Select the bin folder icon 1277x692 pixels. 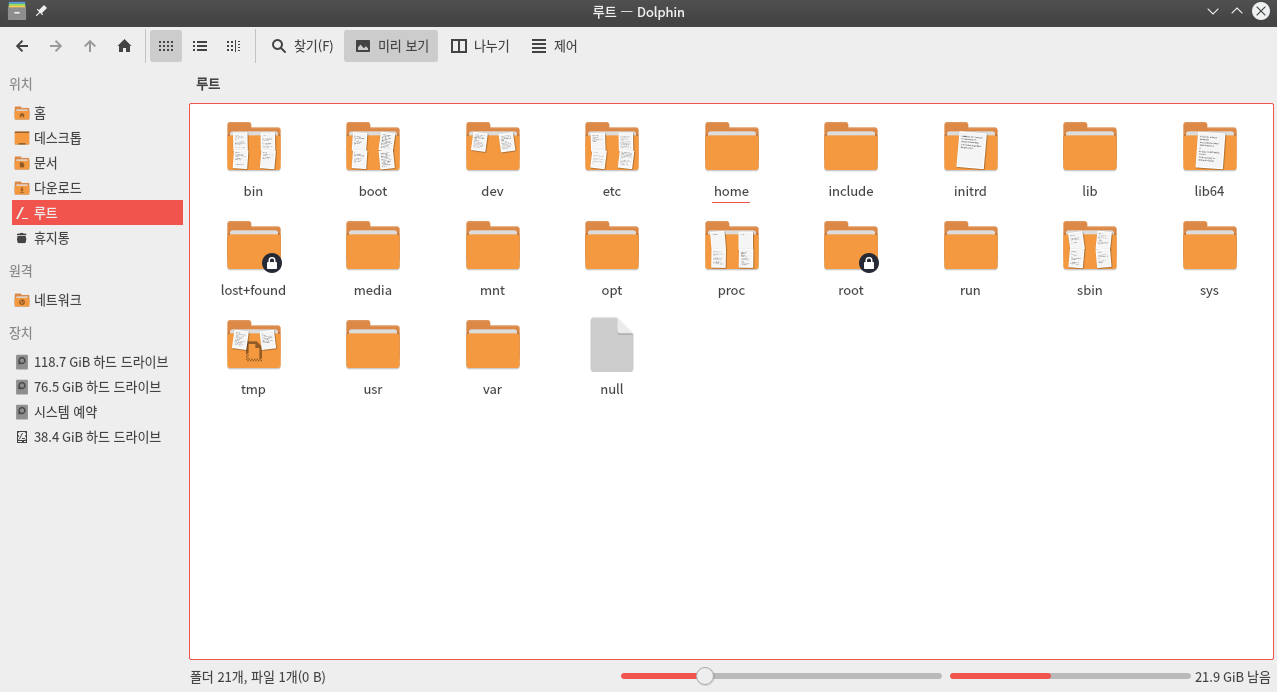(253, 147)
